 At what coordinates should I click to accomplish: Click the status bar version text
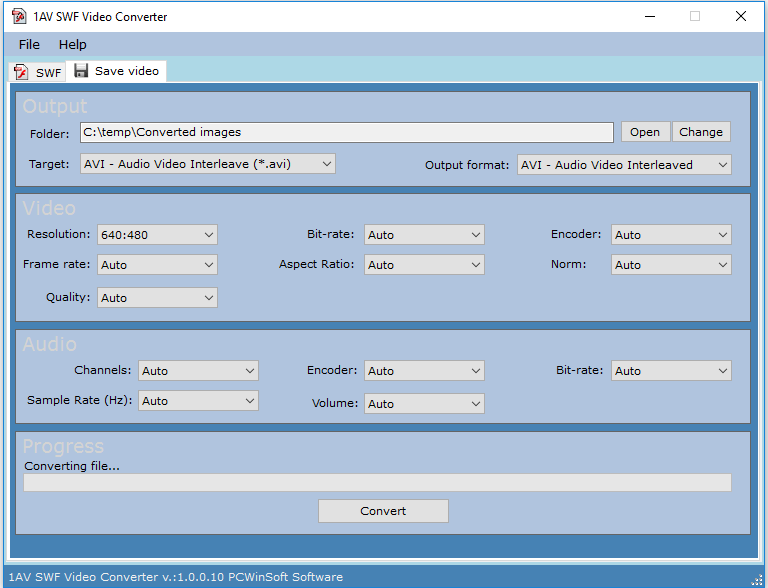(175, 577)
